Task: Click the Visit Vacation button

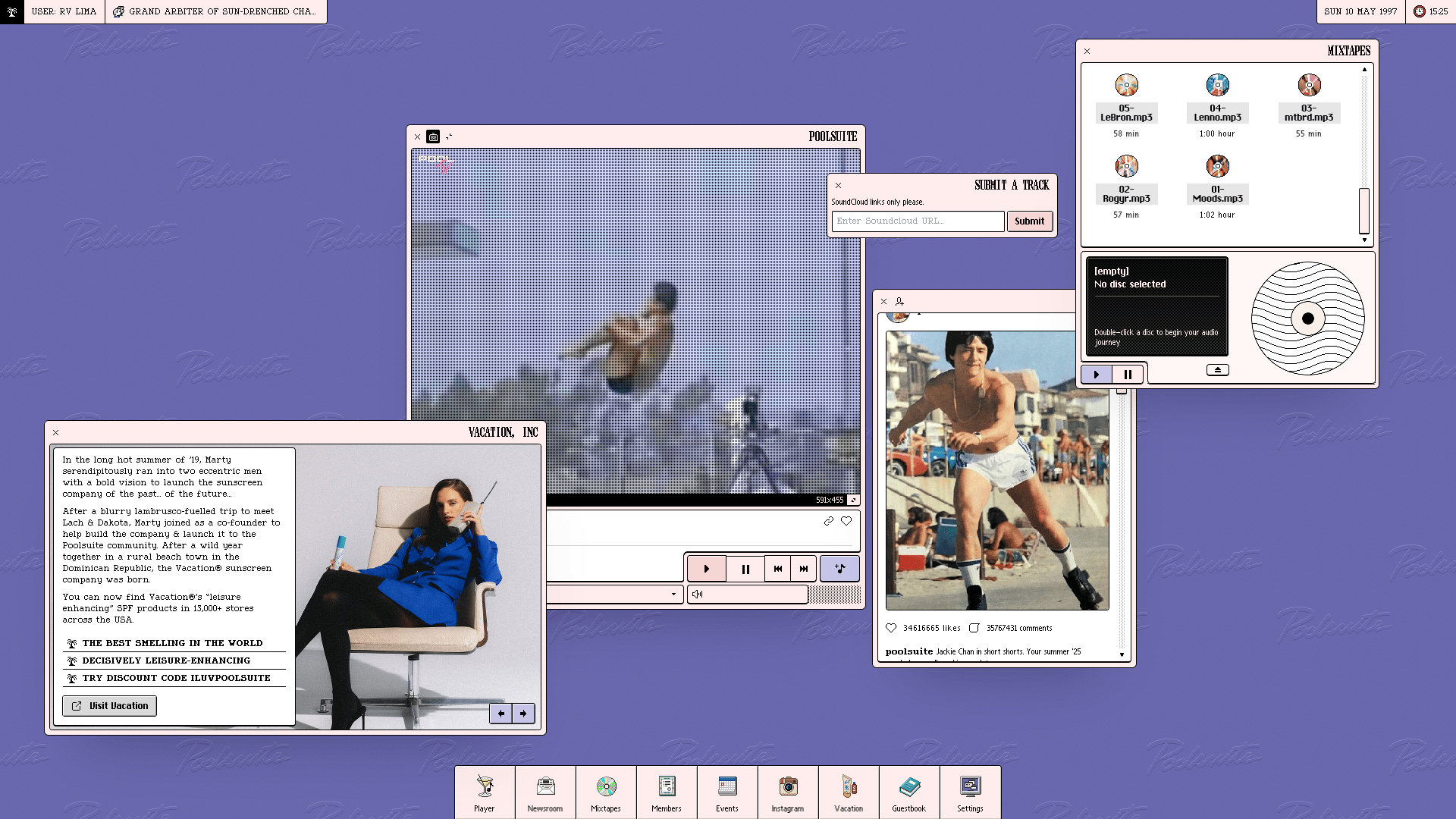Action: pos(110,706)
